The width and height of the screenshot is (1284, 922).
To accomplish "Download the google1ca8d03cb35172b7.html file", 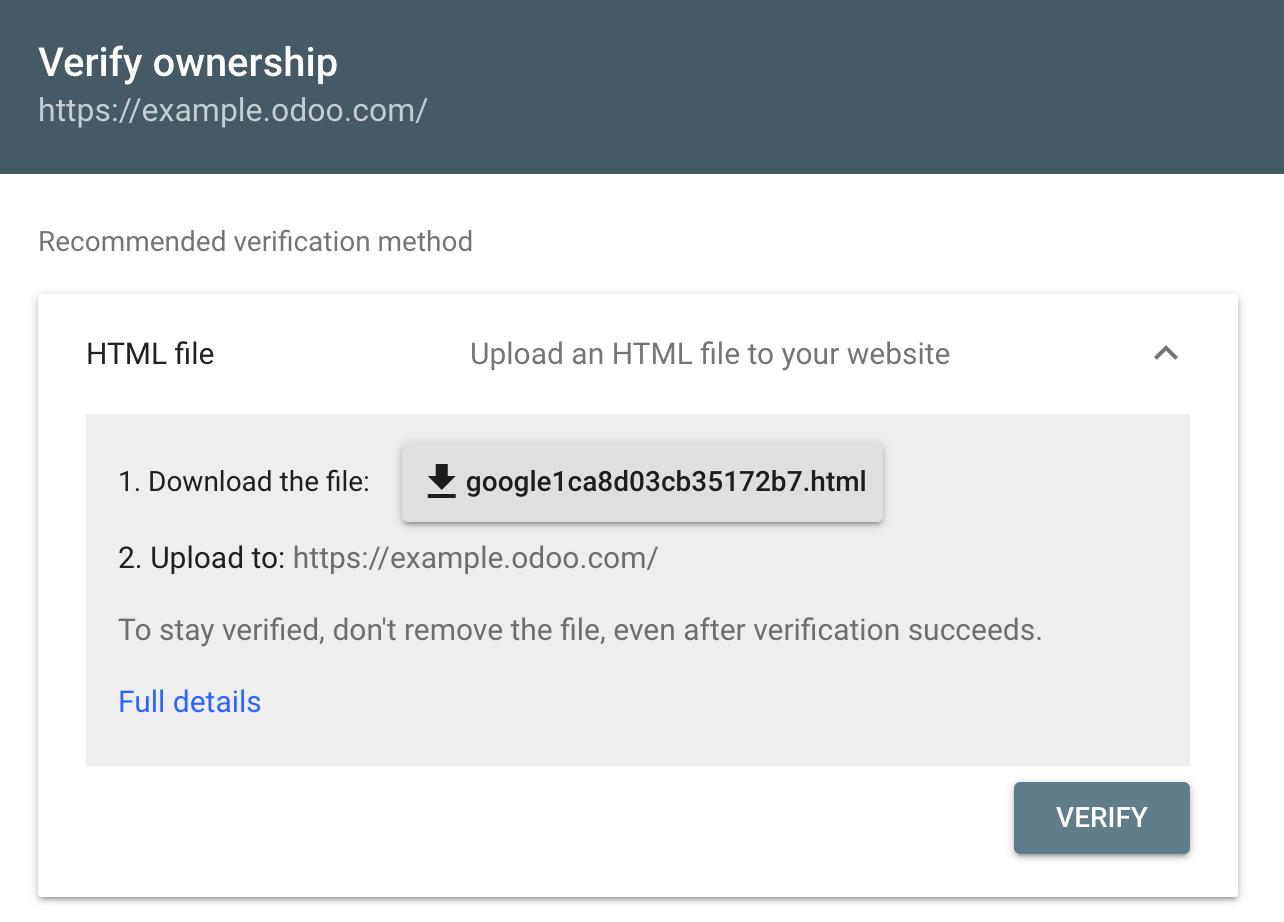I will [641, 482].
